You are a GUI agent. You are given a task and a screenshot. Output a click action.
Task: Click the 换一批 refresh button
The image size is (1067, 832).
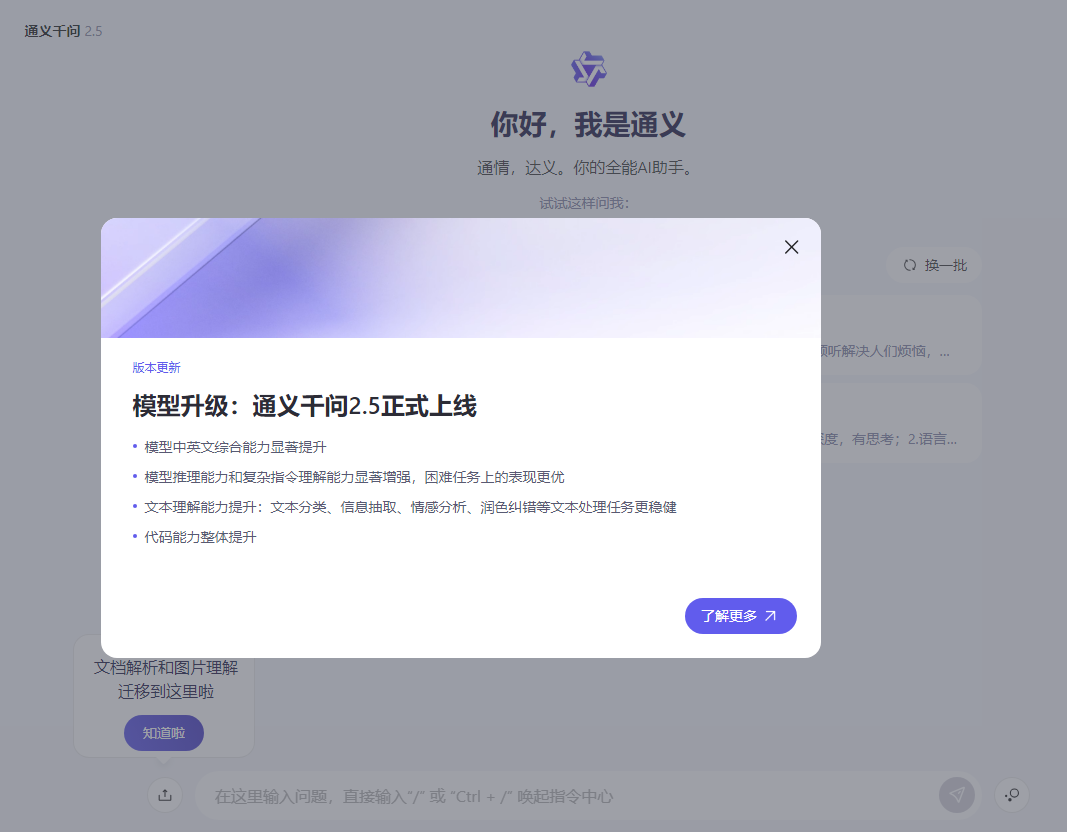coord(934,265)
